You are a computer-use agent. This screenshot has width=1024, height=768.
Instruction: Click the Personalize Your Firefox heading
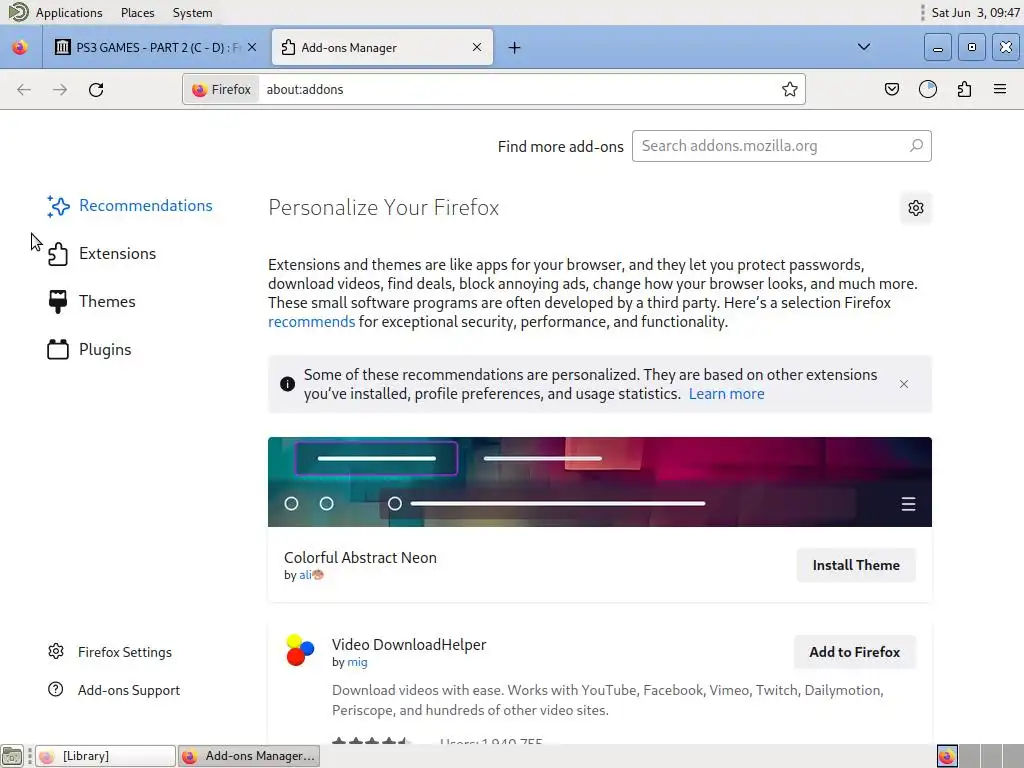tap(383, 208)
